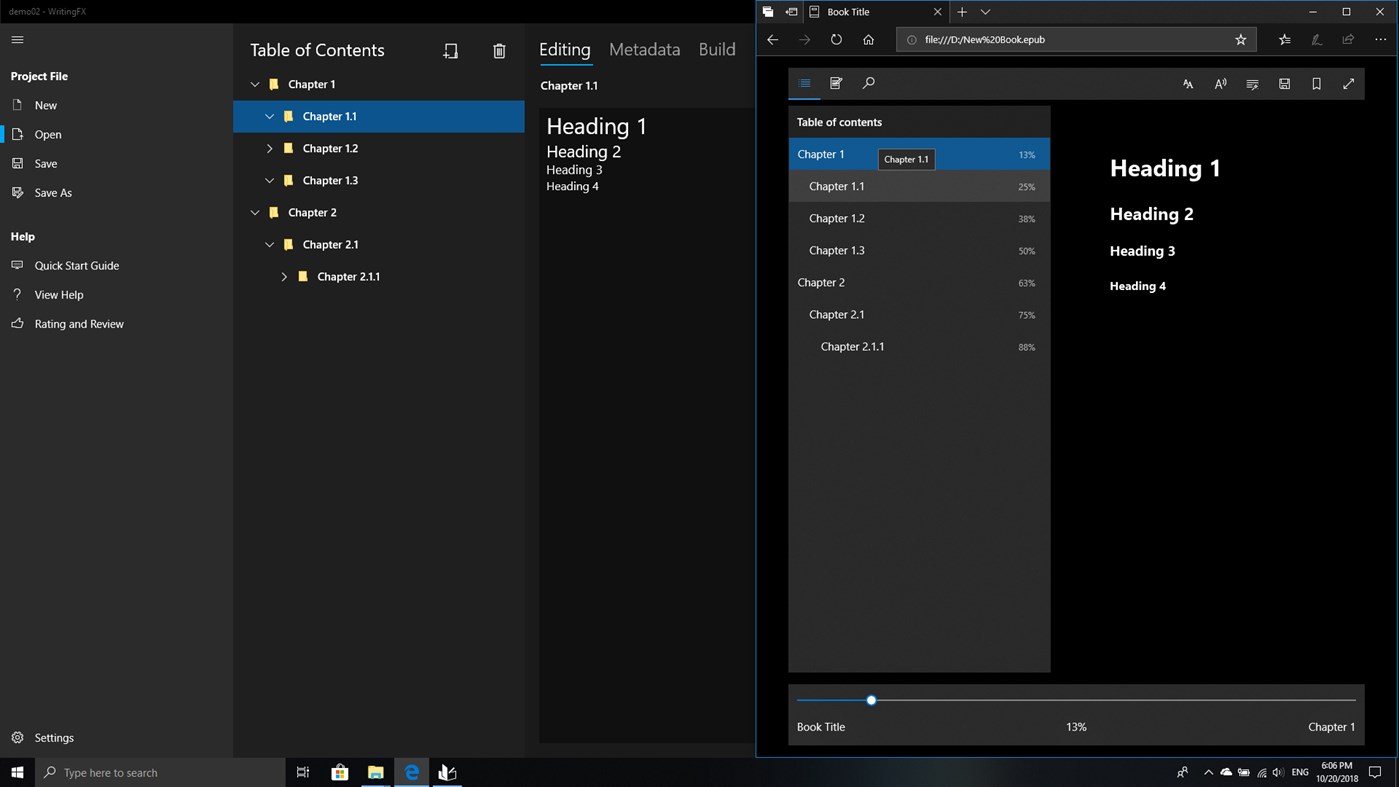
Task: Open WritingFX Settings
Action: (55, 737)
